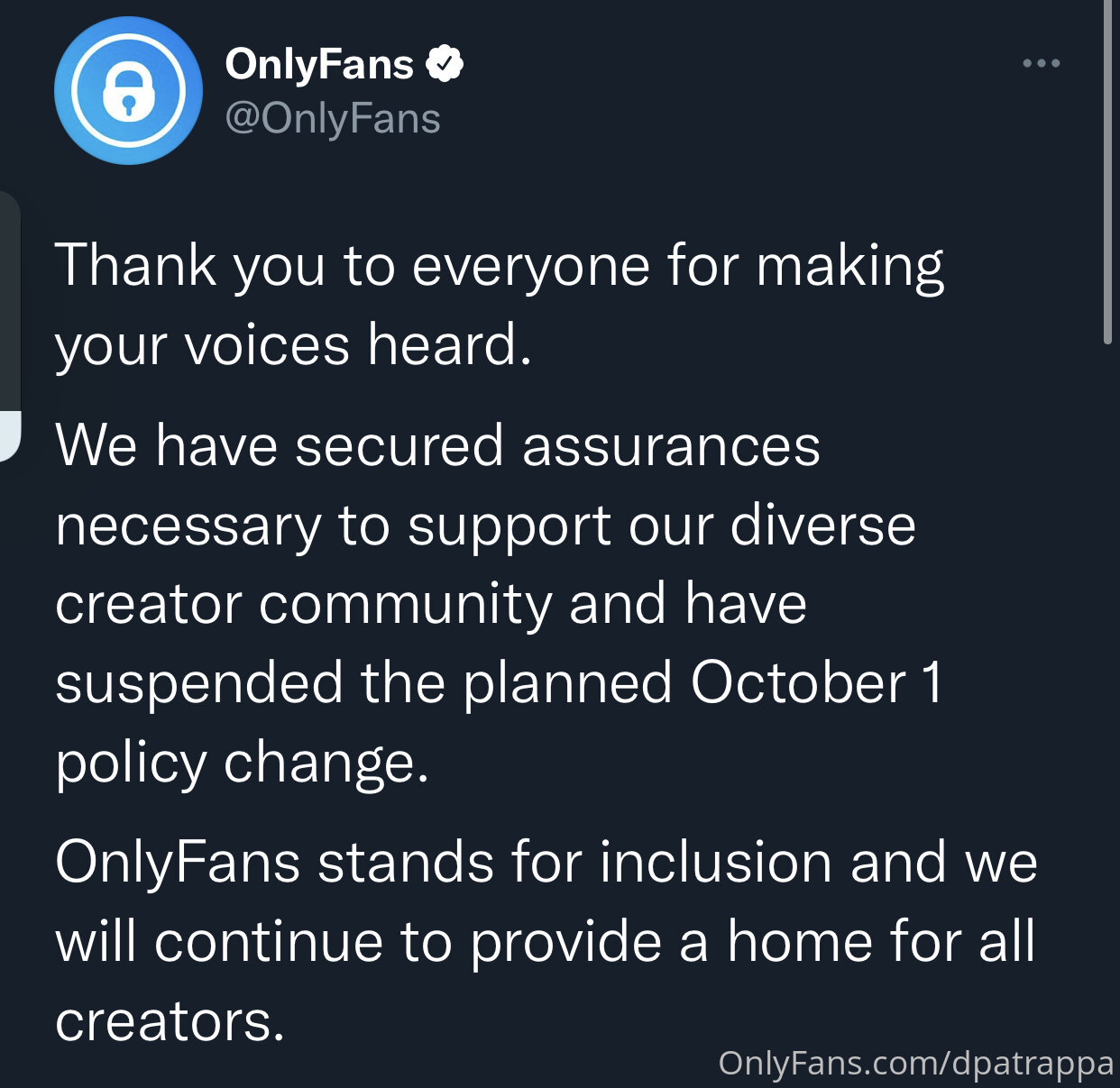Click the "We have secured assurances" line
This screenshot has width=1120, height=1088.
tap(438, 445)
